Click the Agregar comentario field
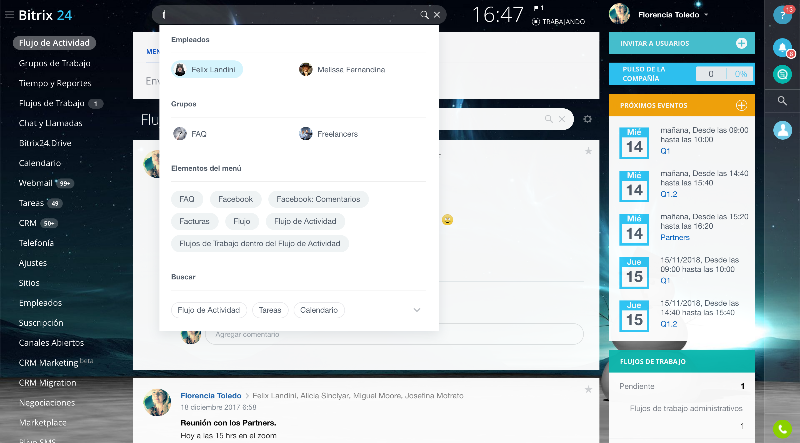This screenshot has height=443, width=800. click(394, 334)
